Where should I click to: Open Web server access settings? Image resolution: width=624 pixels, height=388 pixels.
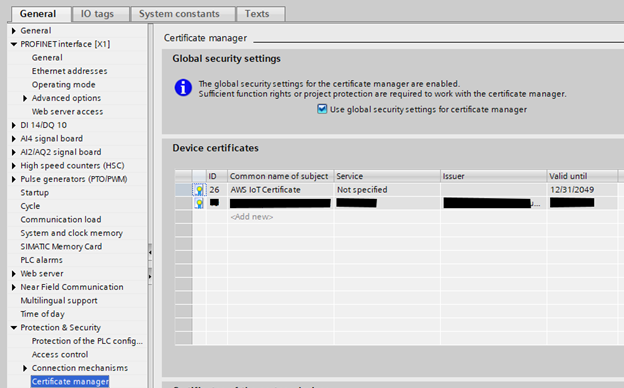point(67,112)
